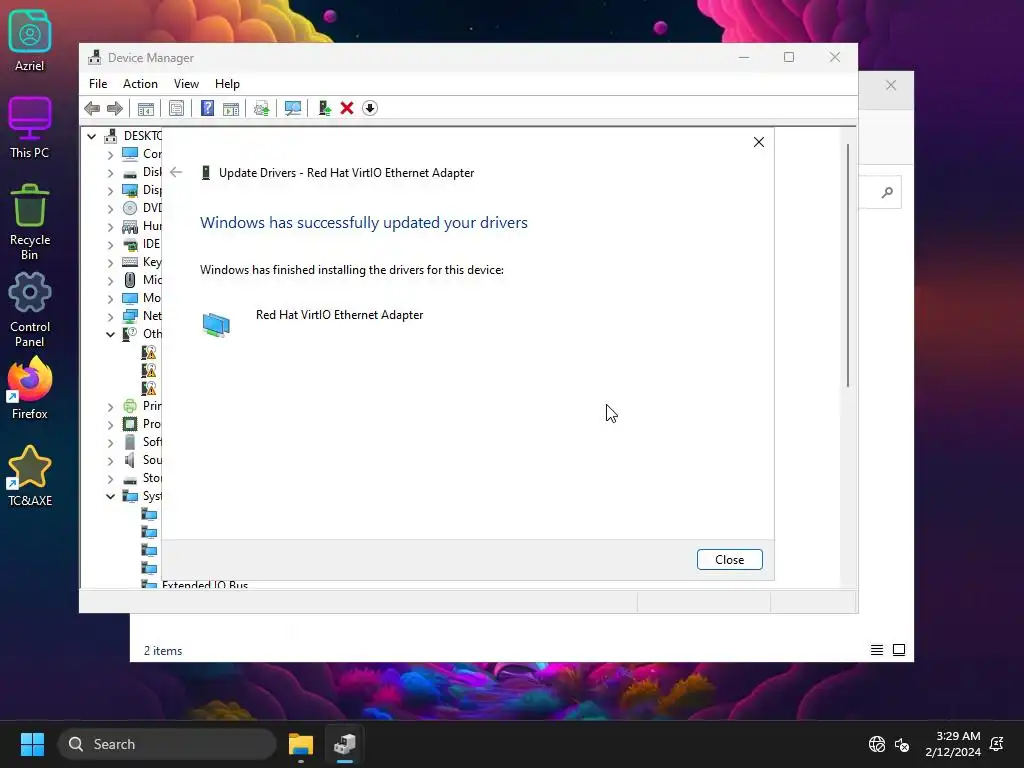Select the TC&AXE desktop shortcut
This screenshot has width=1024, height=768.
30,476
